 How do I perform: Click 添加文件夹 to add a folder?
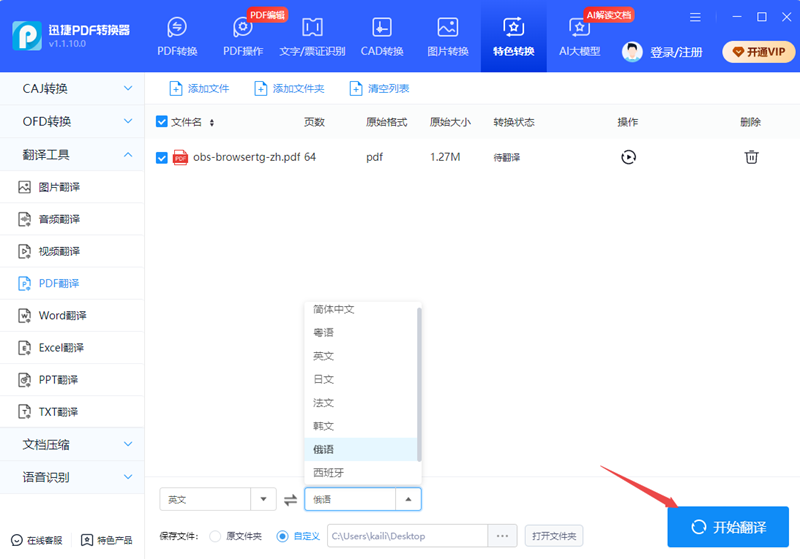289,89
